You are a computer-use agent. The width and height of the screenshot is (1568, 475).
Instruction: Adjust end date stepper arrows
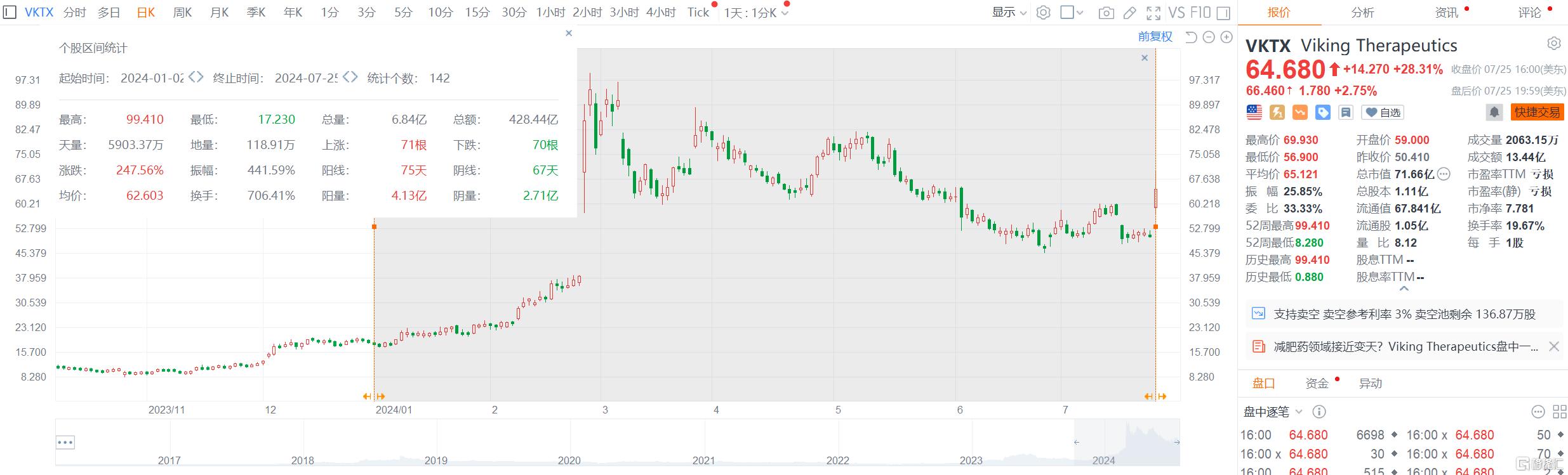[x=350, y=77]
